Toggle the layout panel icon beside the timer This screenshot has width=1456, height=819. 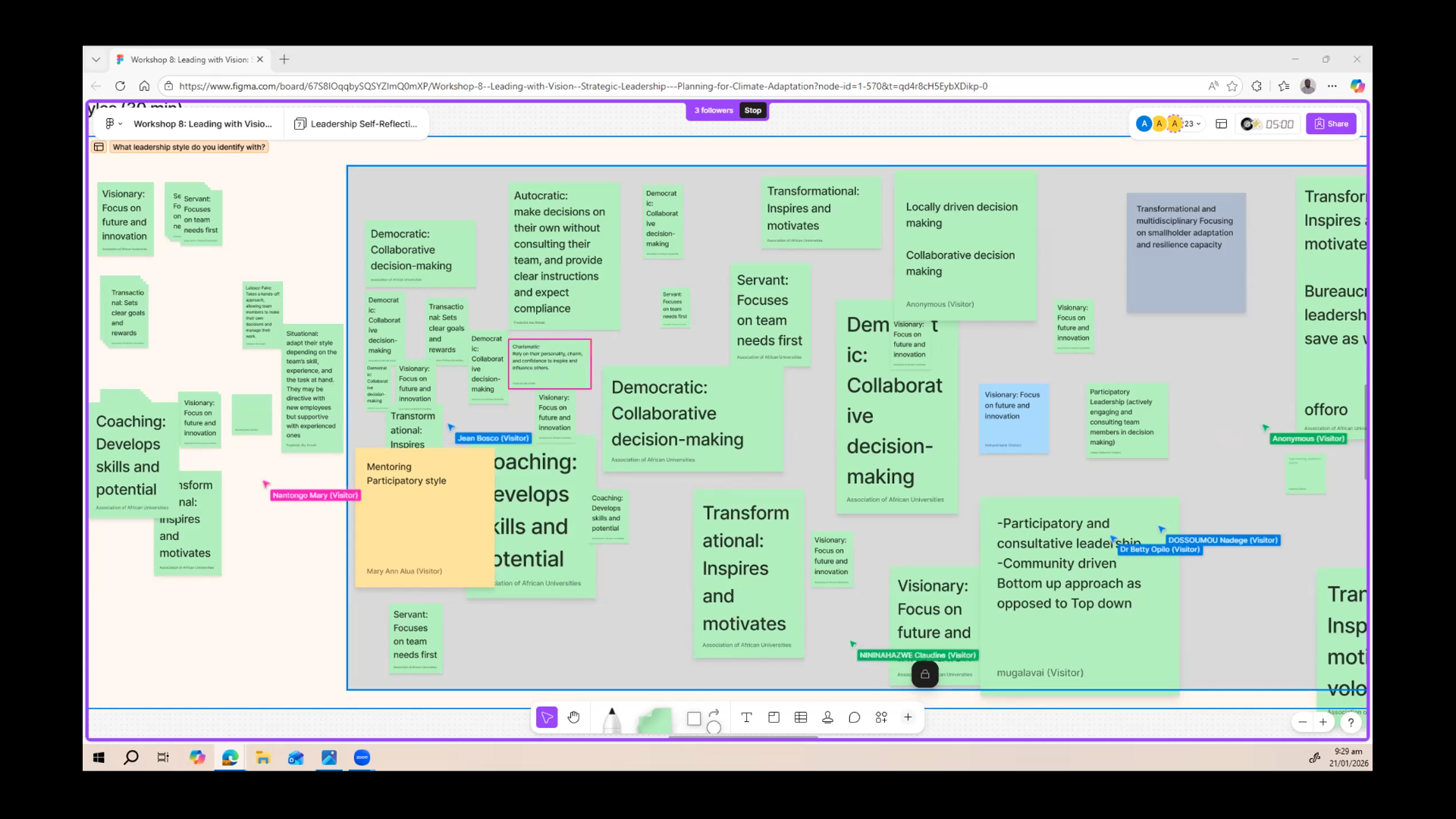click(1221, 124)
